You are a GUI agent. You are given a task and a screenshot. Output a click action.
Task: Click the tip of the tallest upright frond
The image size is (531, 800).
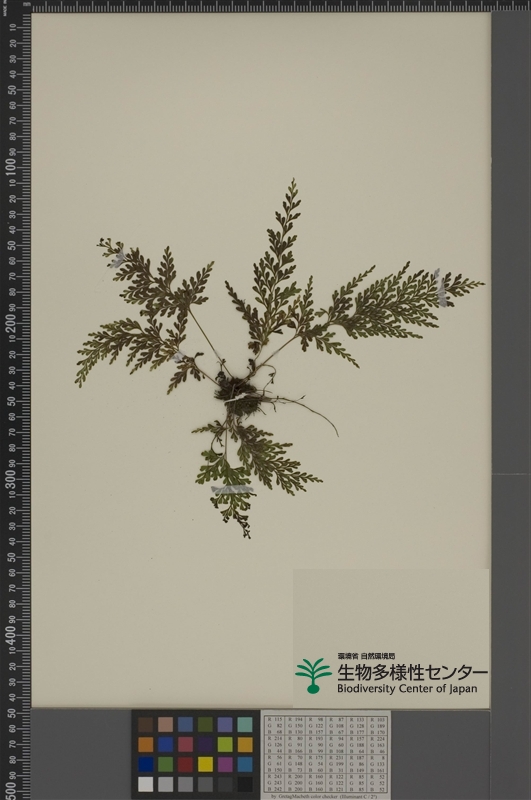[293, 184]
